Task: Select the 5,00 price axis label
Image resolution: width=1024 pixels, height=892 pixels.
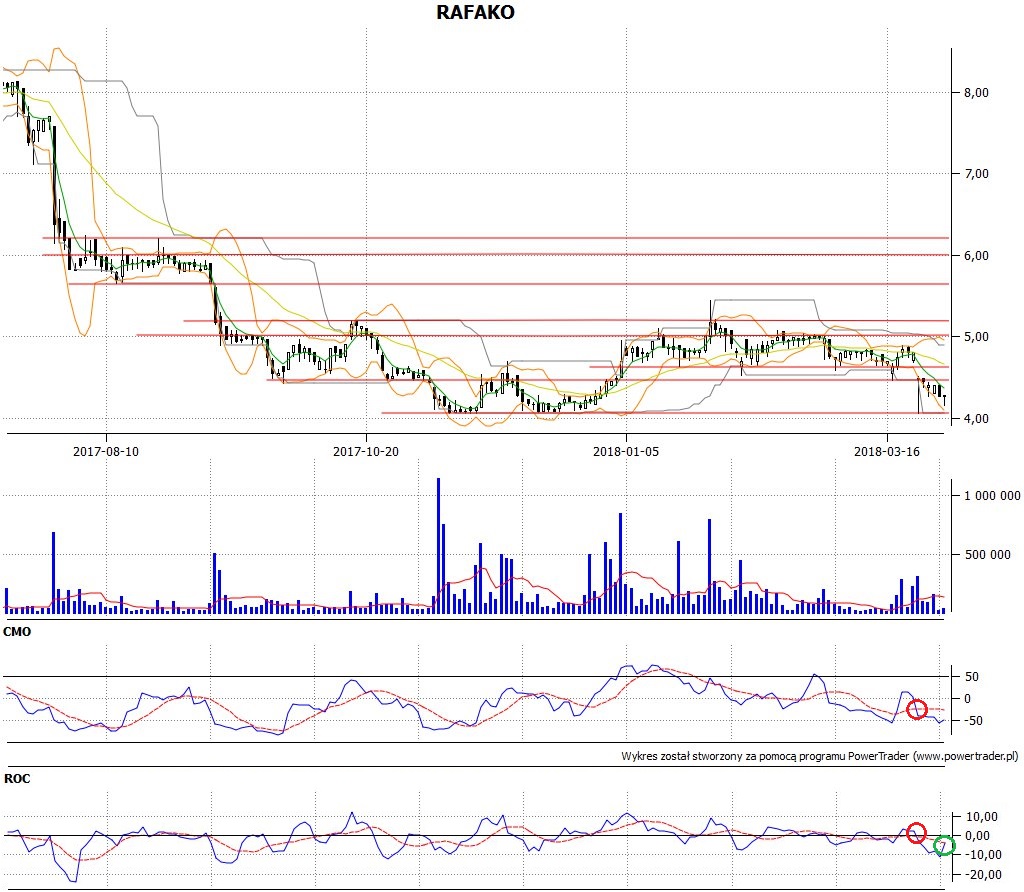Action: pyautogui.click(x=976, y=336)
